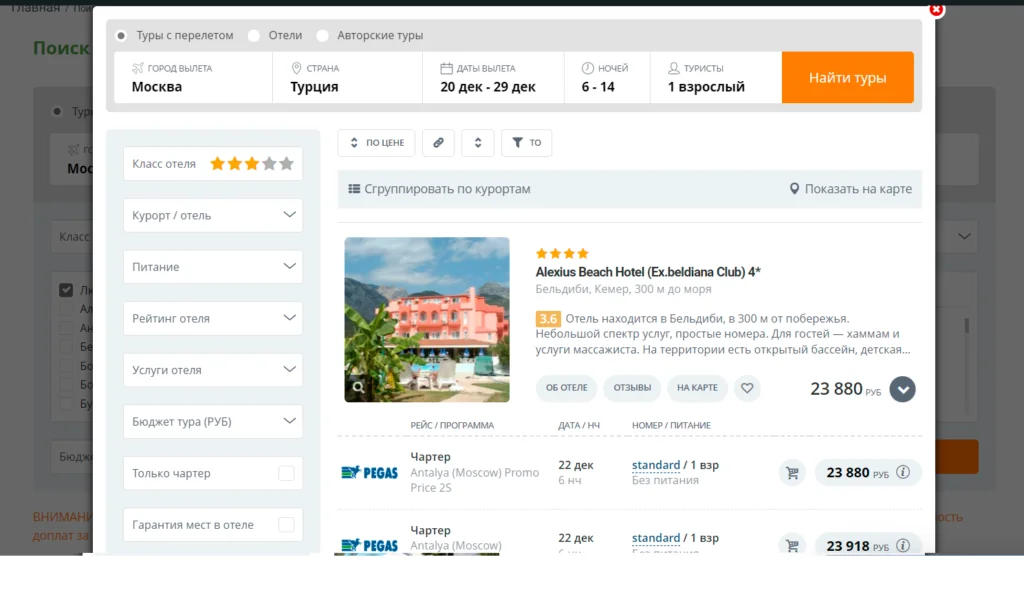Expand 'Услуги отеля' dropdown
1024x599 pixels.
(x=213, y=370)
